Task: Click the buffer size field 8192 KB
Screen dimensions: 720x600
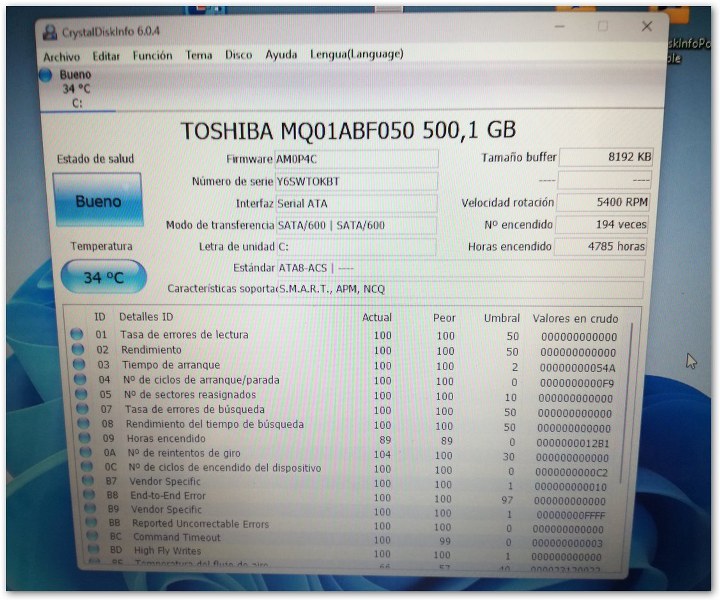Action: [x=606, y=157]
